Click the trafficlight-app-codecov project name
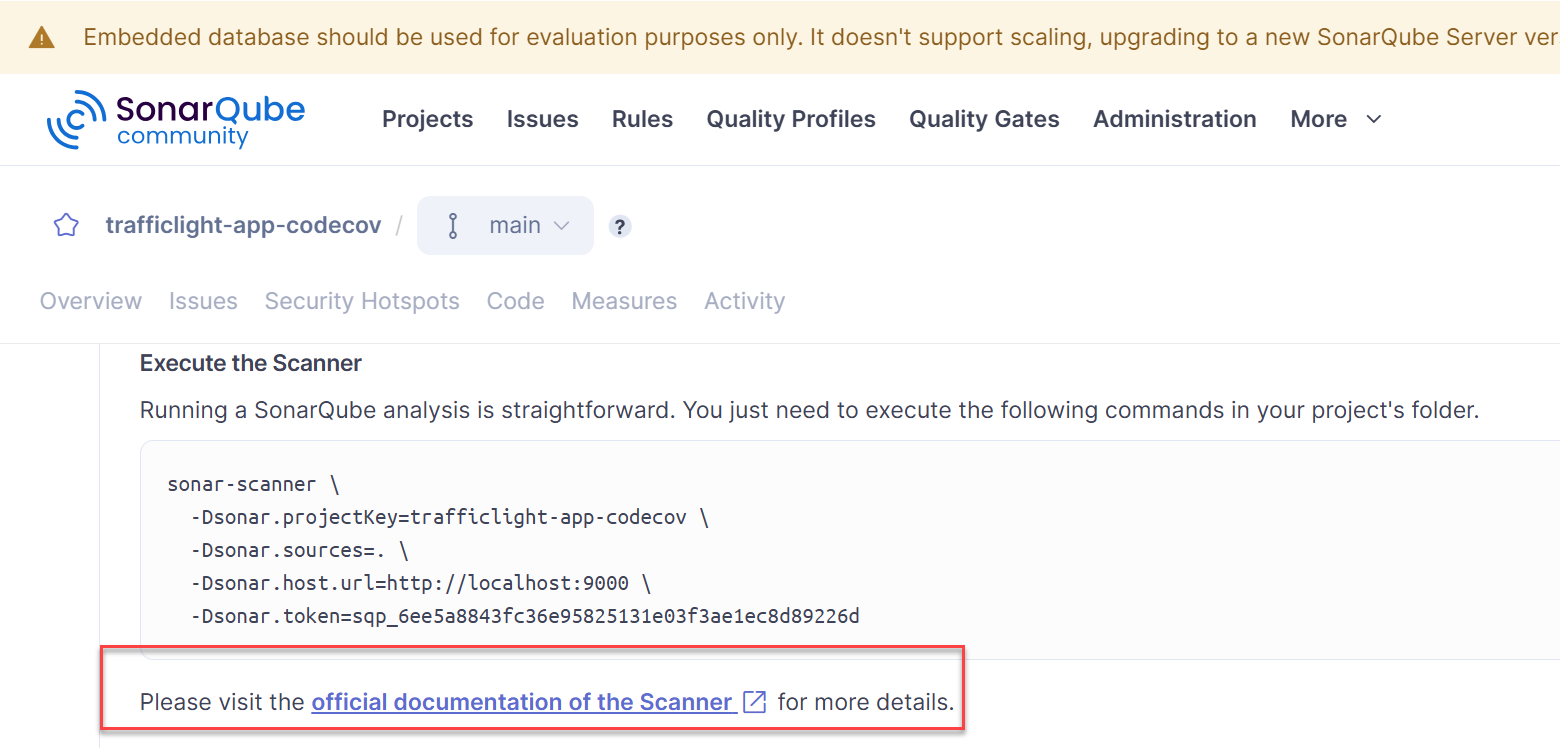 [243, 225]
